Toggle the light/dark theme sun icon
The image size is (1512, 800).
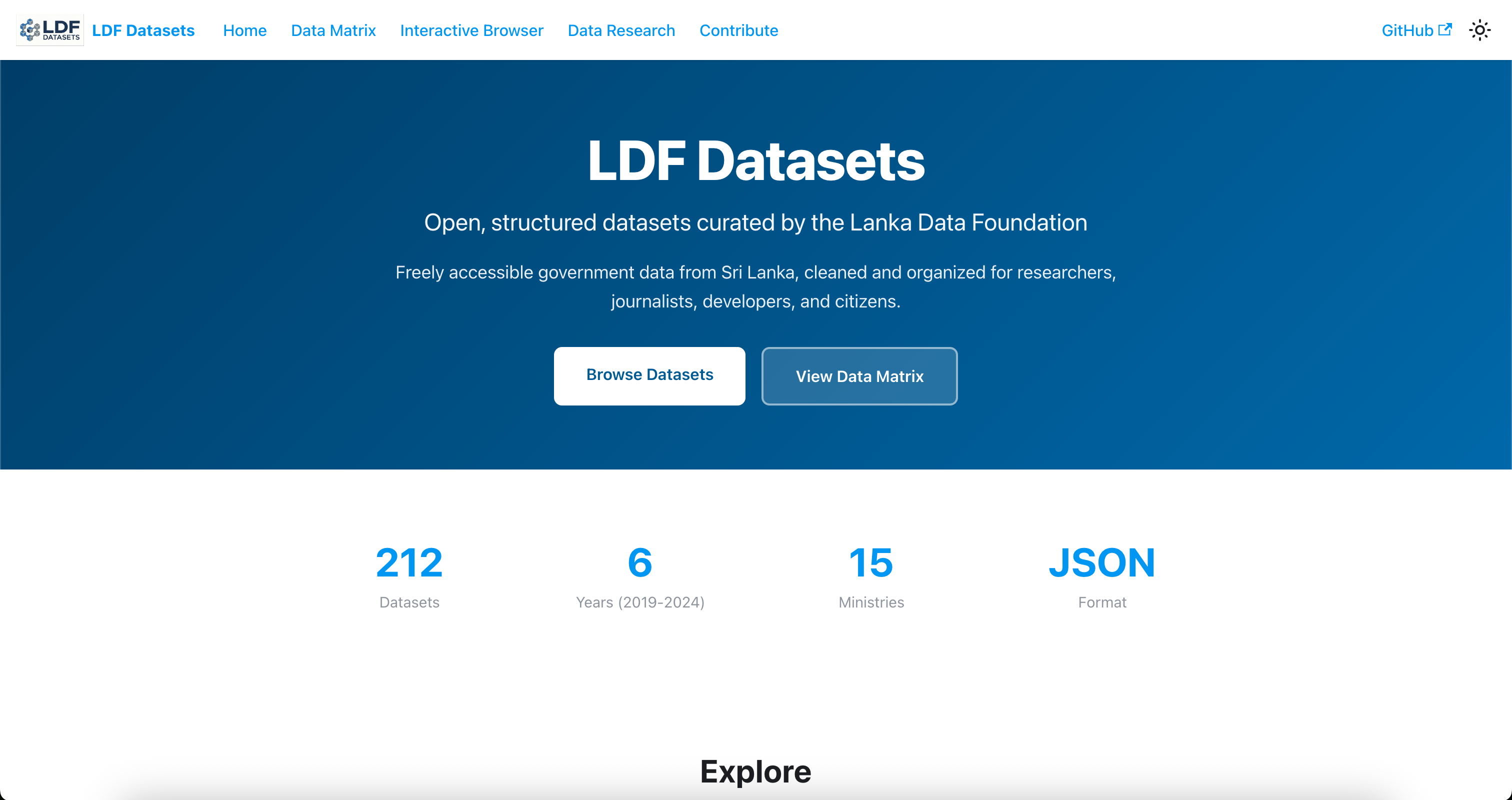click(x=1479, y=30)
